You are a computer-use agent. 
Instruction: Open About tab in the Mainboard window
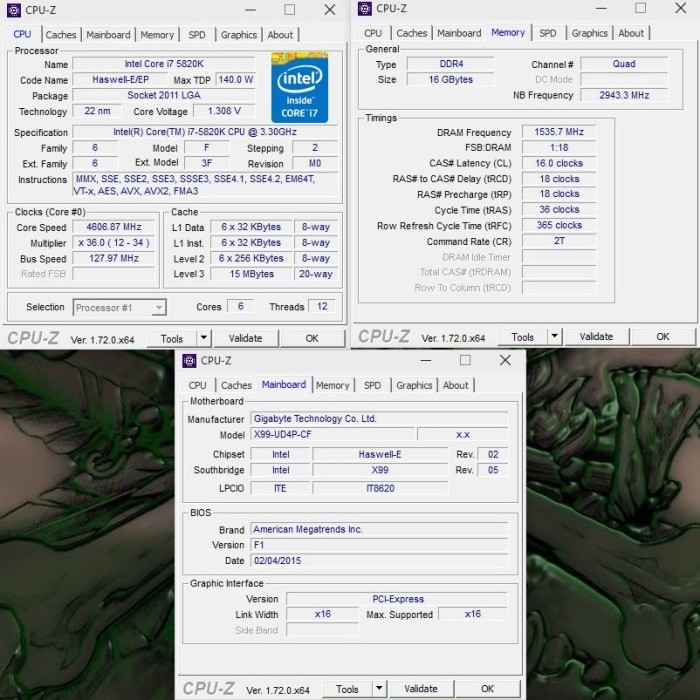(456, 385)
